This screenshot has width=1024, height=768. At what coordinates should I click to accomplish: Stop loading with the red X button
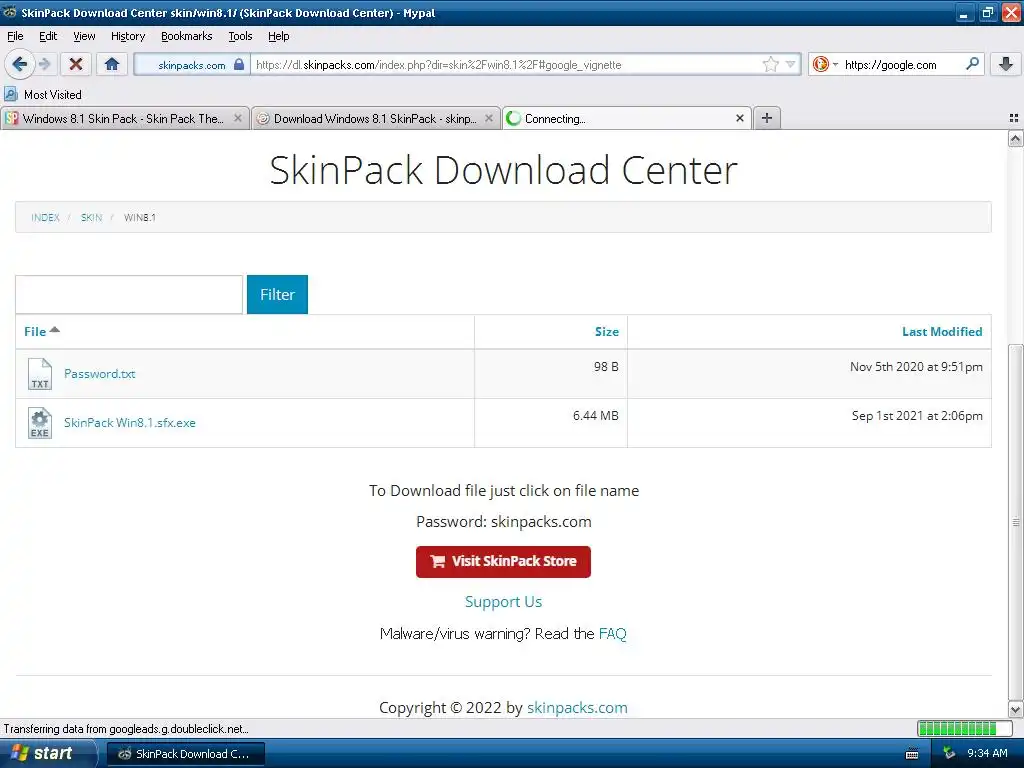(76, 64)
